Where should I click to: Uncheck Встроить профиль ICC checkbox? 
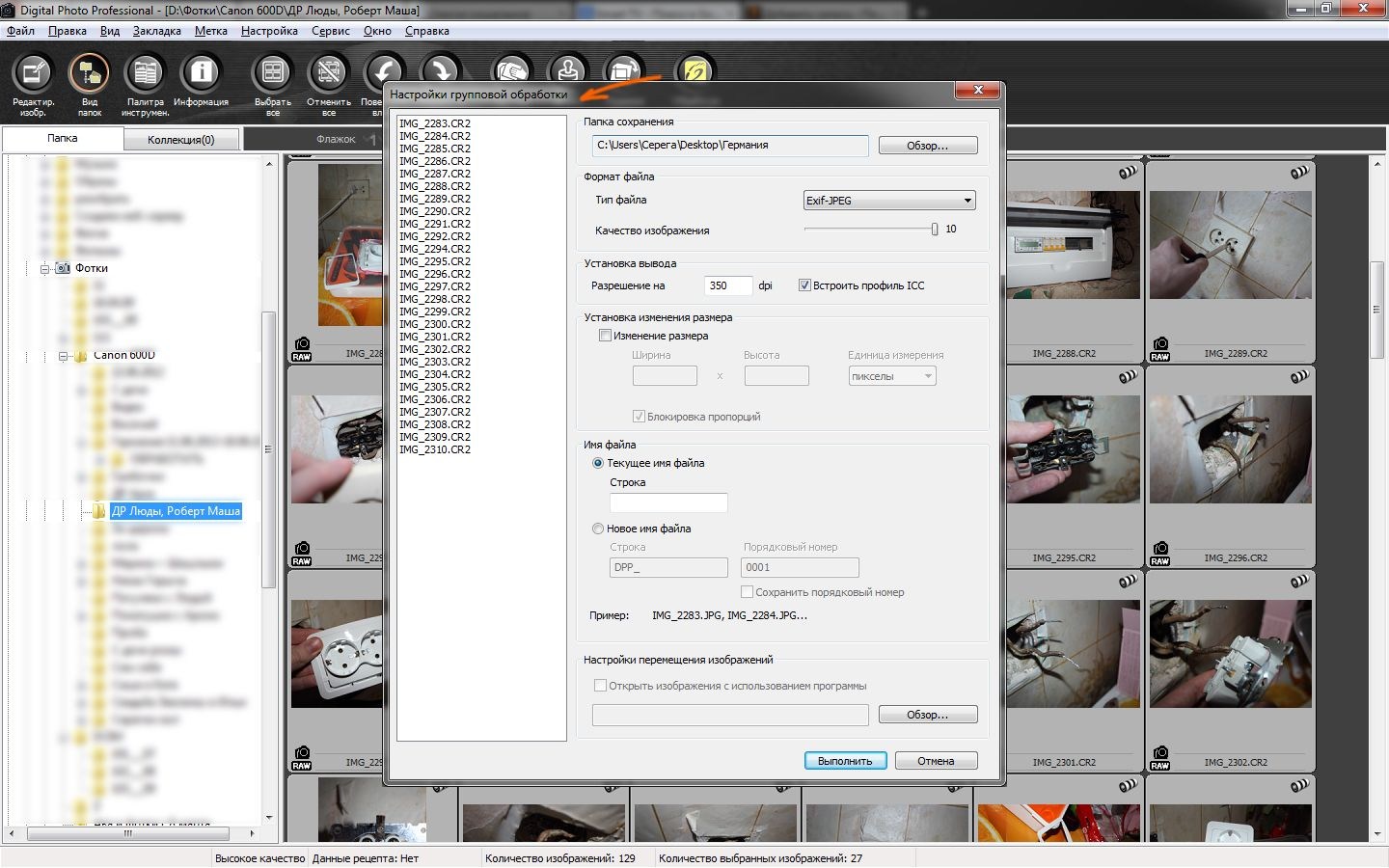pyautogui.click(x=804, y=285)
